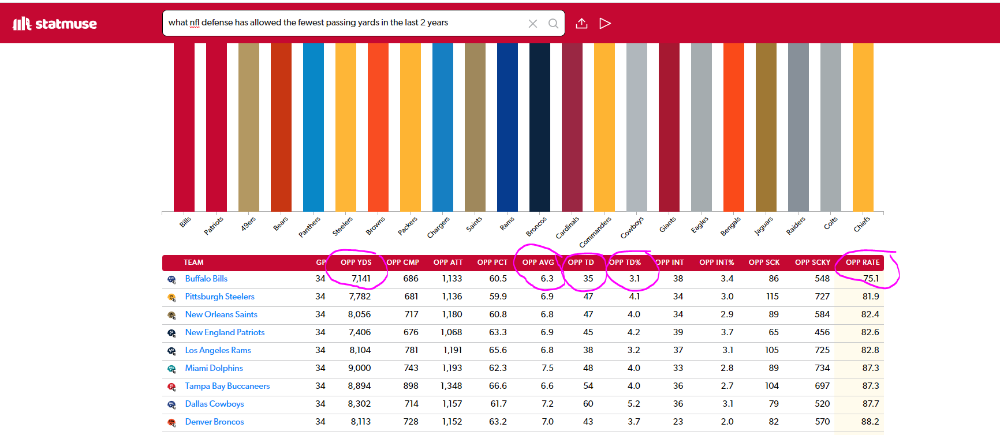Click the Miami Dolphins helmet icon
The image size is (1000, 435).
(x=172, y=369)
